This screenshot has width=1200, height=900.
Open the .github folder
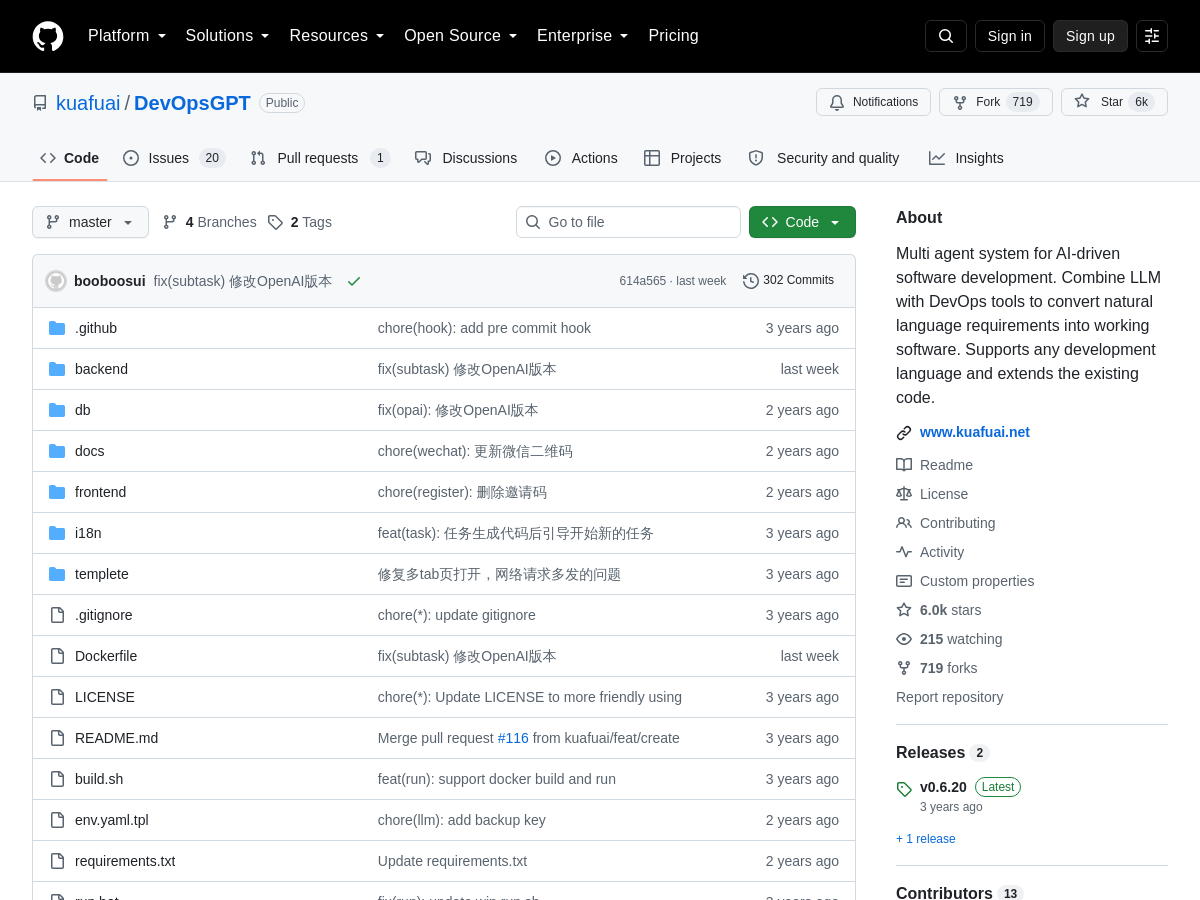point(96,328)
